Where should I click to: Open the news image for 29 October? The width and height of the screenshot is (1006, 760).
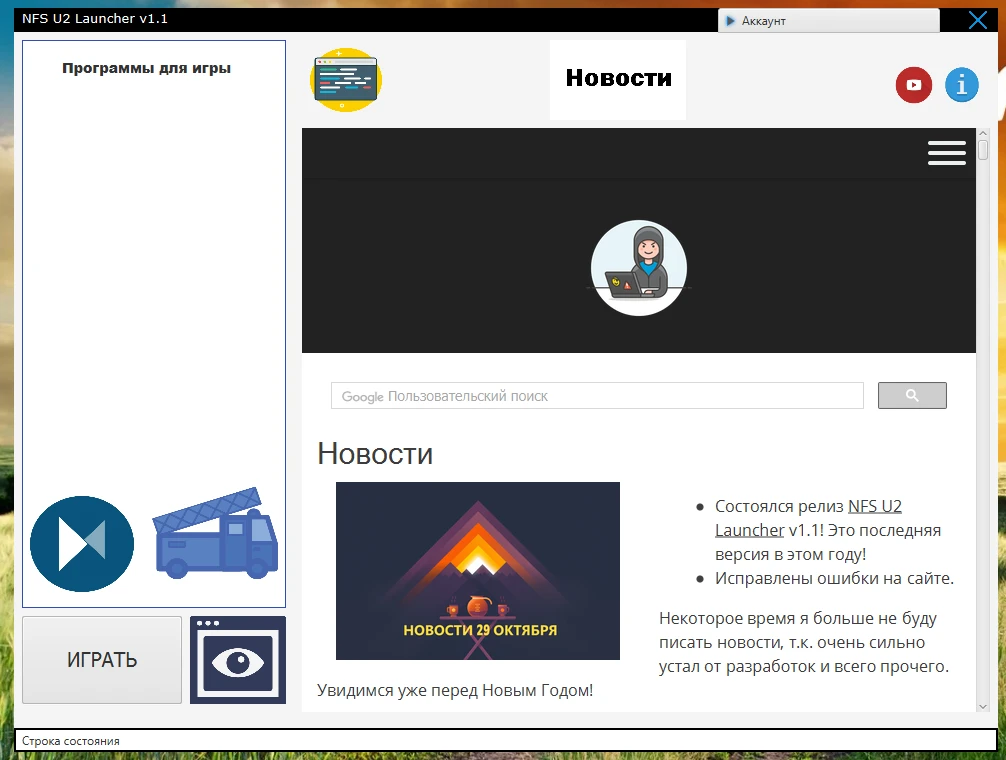(478, 571)
